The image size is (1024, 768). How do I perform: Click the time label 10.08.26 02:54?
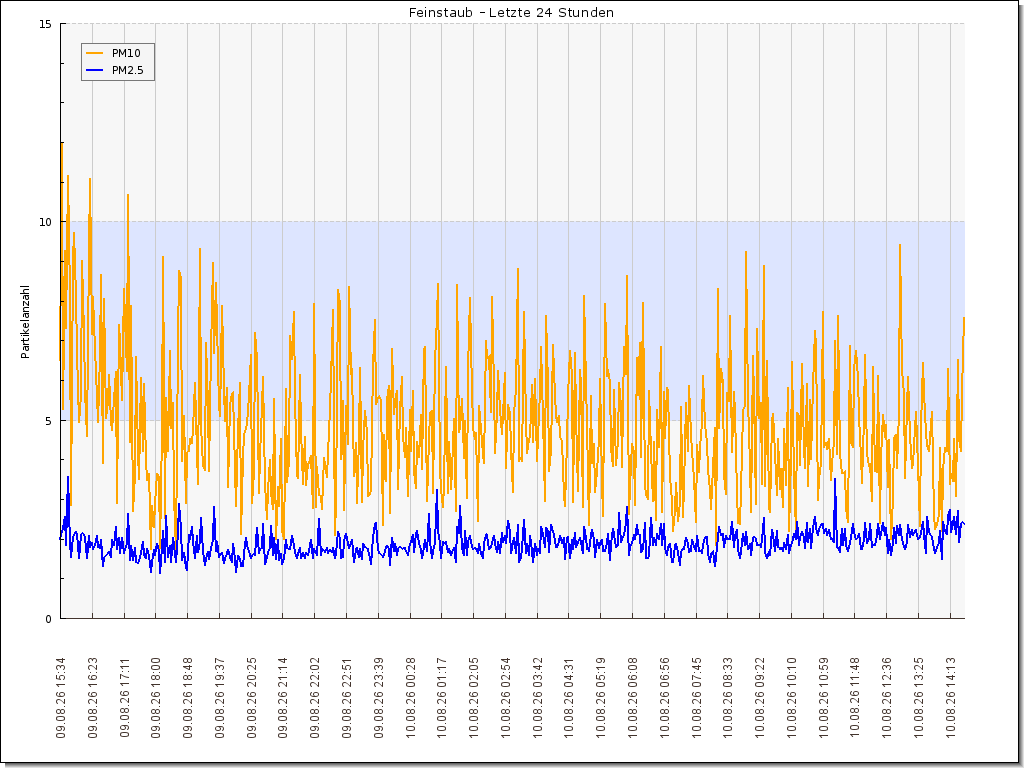(x=506, y=697)
